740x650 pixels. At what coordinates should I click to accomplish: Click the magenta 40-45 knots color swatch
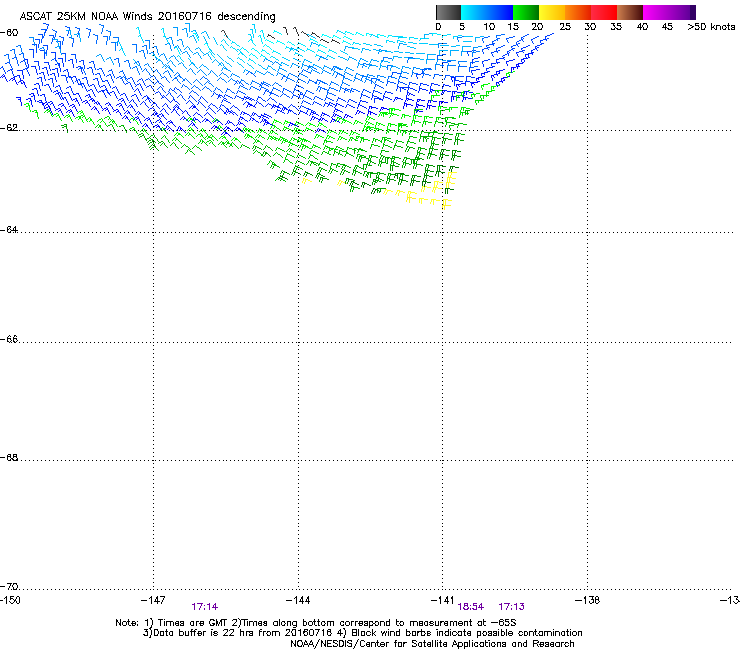[x=656, y=12]
